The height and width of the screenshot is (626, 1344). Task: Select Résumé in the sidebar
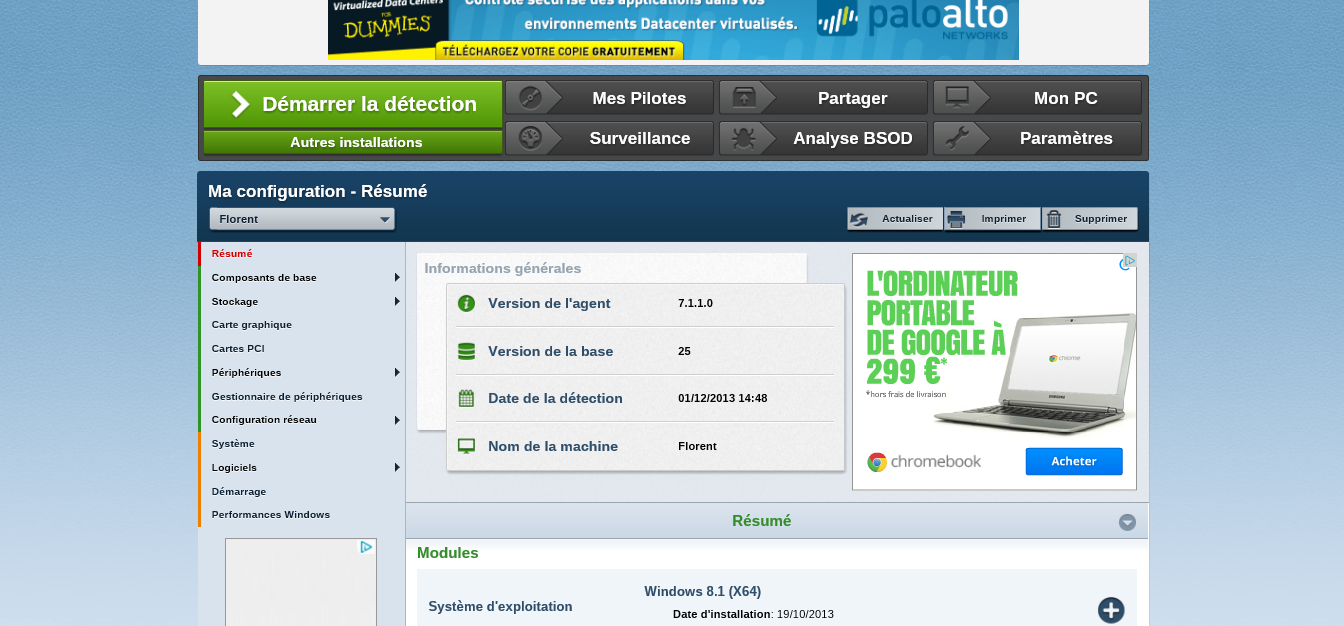coord(232,253)
